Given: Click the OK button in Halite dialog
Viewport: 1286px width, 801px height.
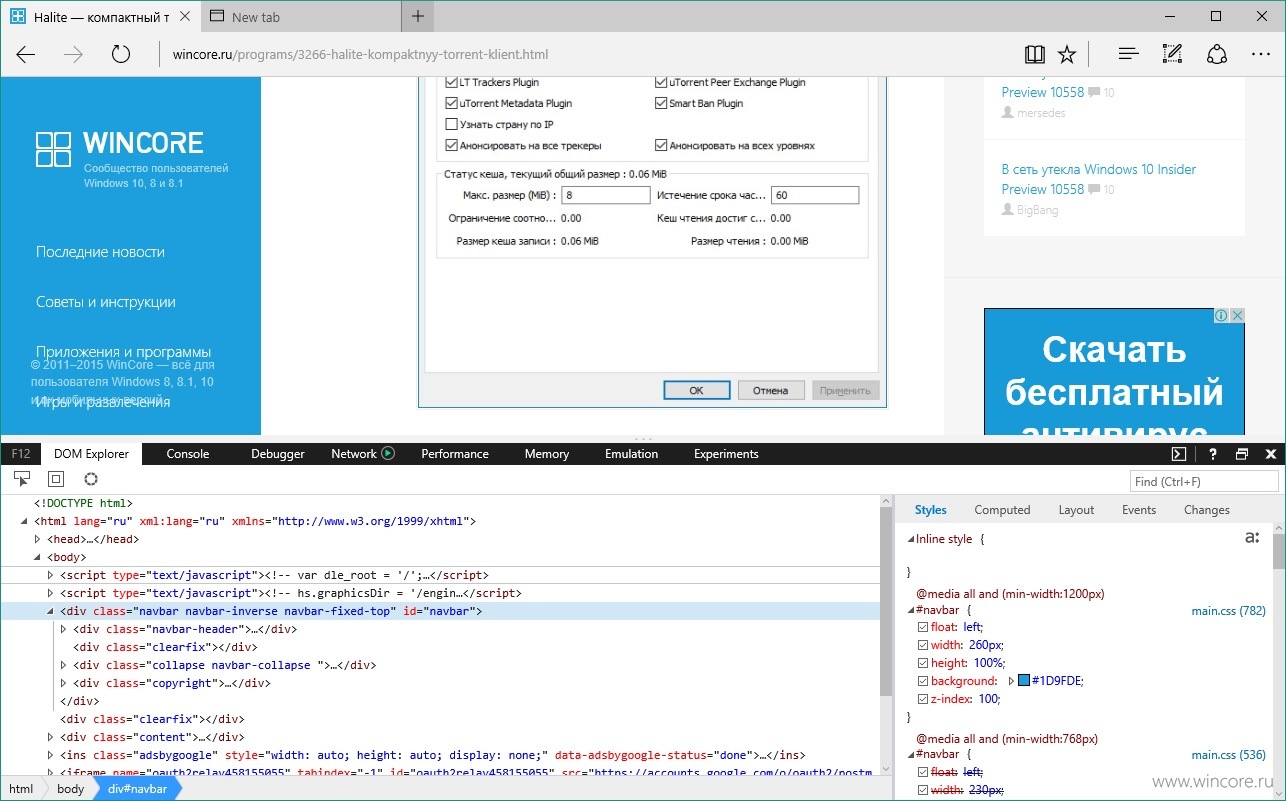Looking at the screenshot, I should pos(696,390).
